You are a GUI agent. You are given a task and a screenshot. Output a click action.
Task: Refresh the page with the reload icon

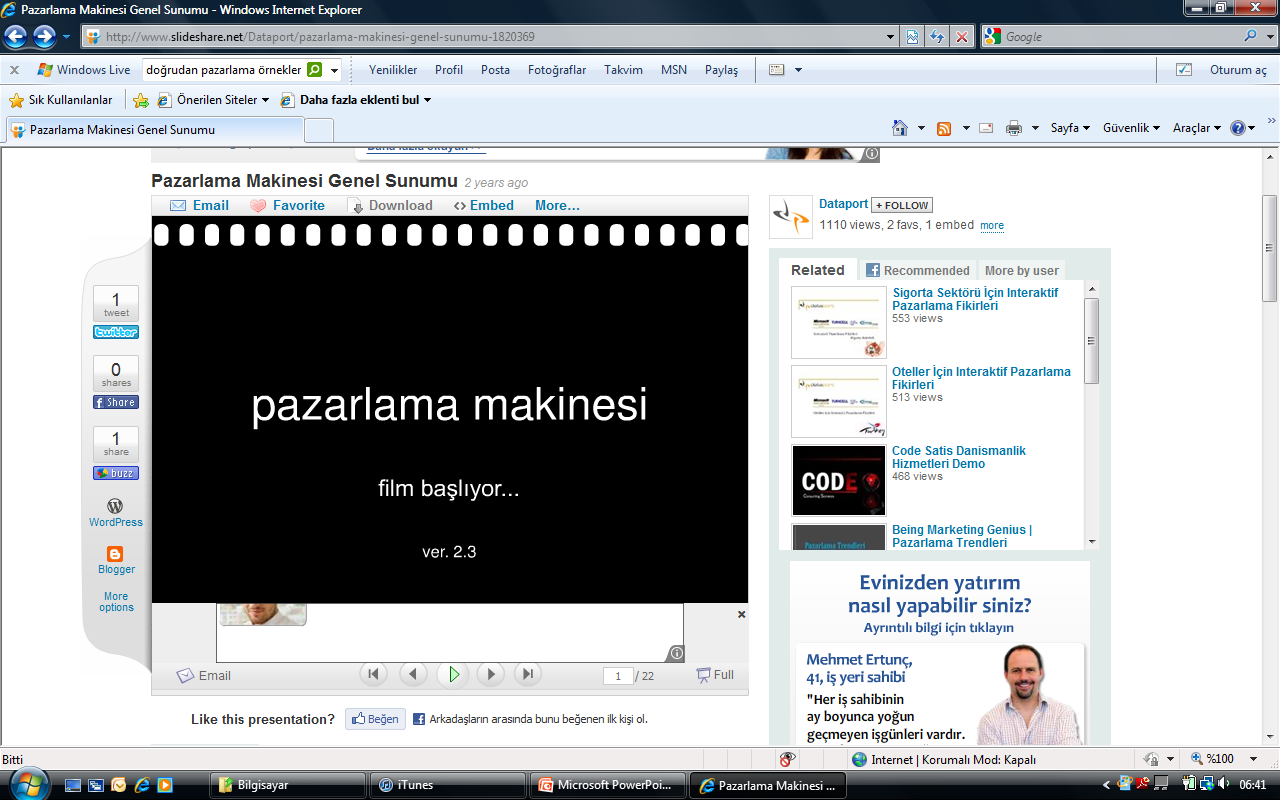click(937, 37)
